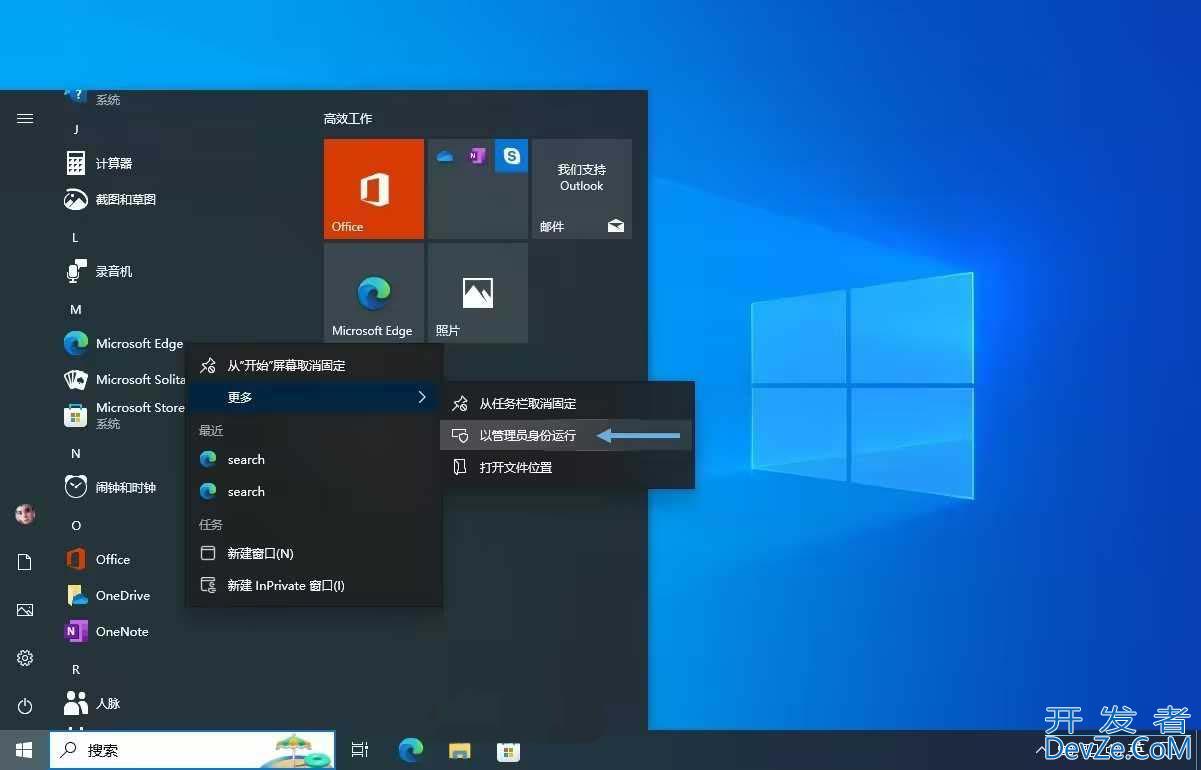Open Task View on the taskbar
Viewport: 1201px width, 770px height.
[x=360, y=750]
